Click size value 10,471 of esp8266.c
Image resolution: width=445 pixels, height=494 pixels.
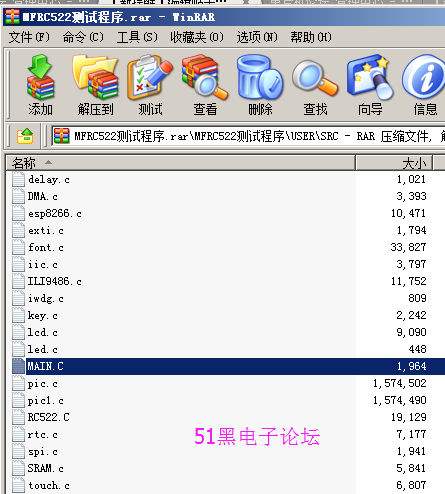point(409,213)
